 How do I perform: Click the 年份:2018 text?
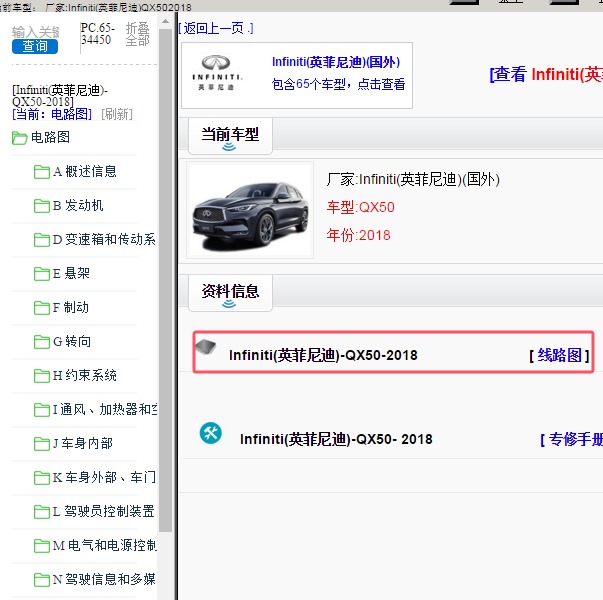click(358, 235)
